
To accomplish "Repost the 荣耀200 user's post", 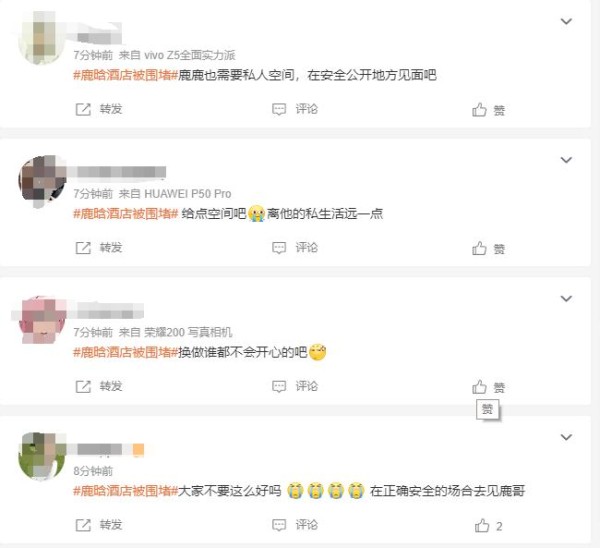I will tap(99, 387).
